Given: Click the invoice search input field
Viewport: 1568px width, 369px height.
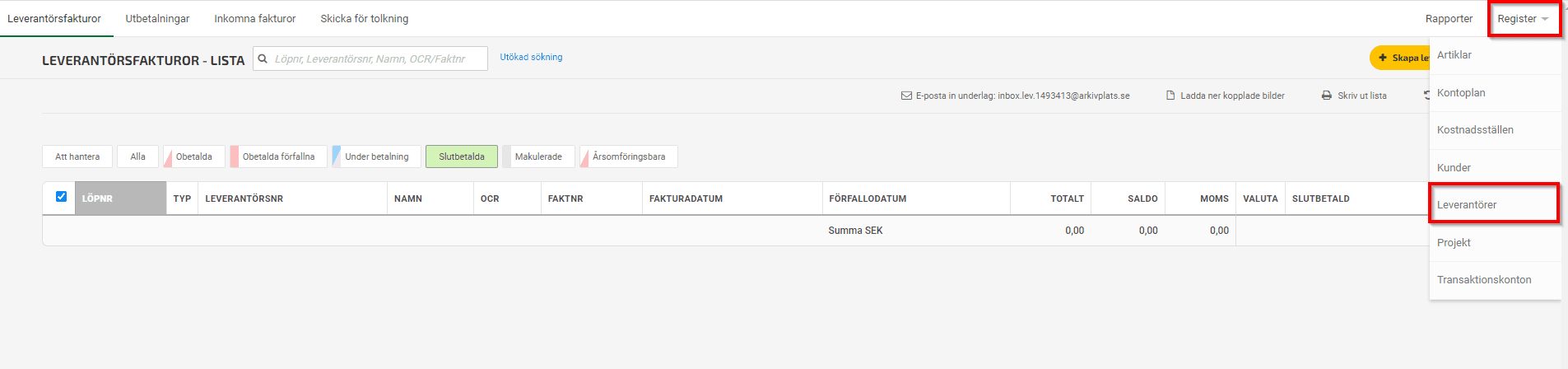Looking at the screenshot, I should 377,58.
